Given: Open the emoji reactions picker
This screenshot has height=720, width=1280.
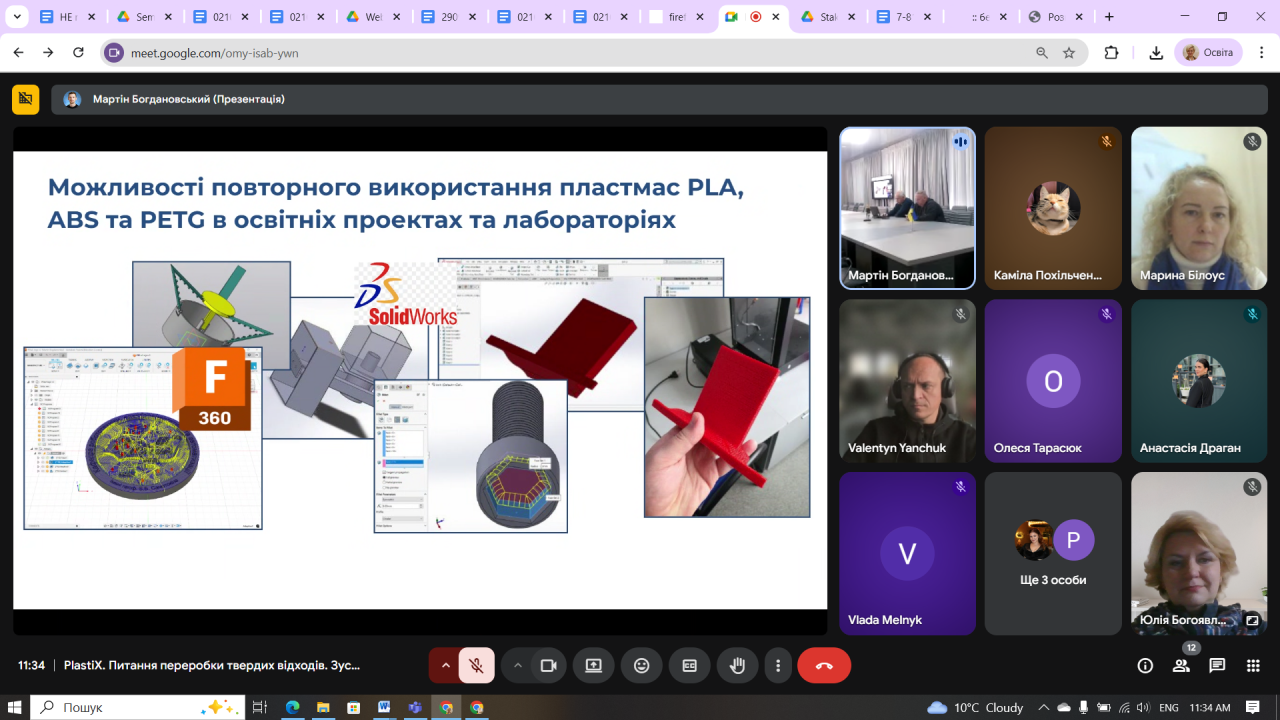Looking at the screenshot, I should (x=641, y=666).
